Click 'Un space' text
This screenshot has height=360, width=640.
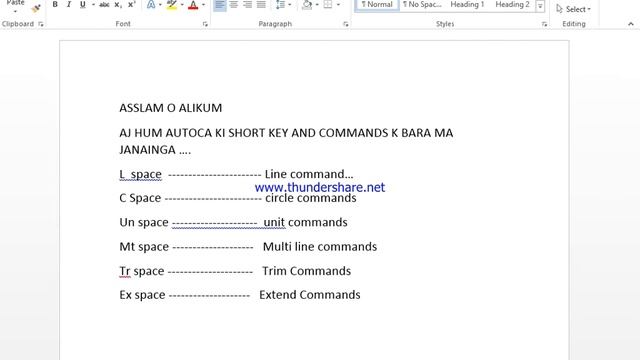144,222
